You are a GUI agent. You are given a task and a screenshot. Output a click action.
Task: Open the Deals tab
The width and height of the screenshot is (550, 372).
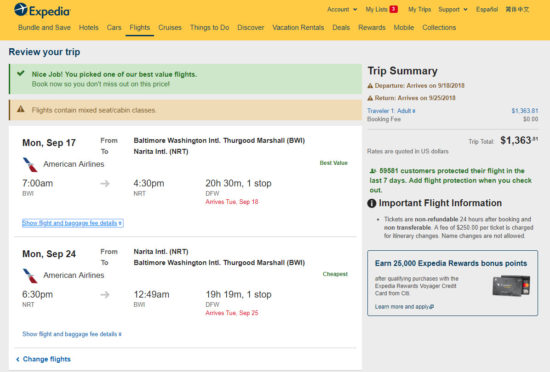(341, 27)
